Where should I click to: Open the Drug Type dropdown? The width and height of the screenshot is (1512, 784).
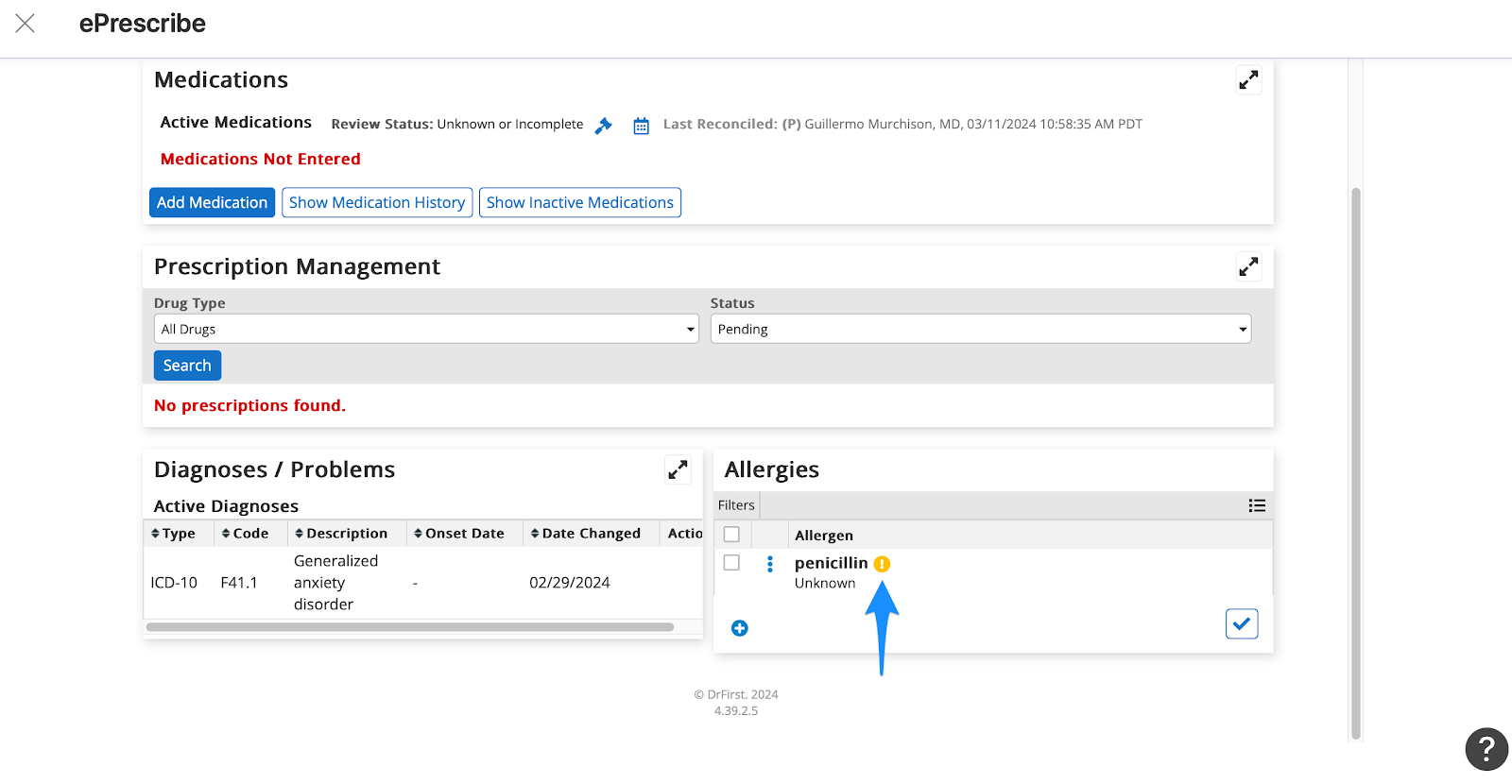[425, 329]
